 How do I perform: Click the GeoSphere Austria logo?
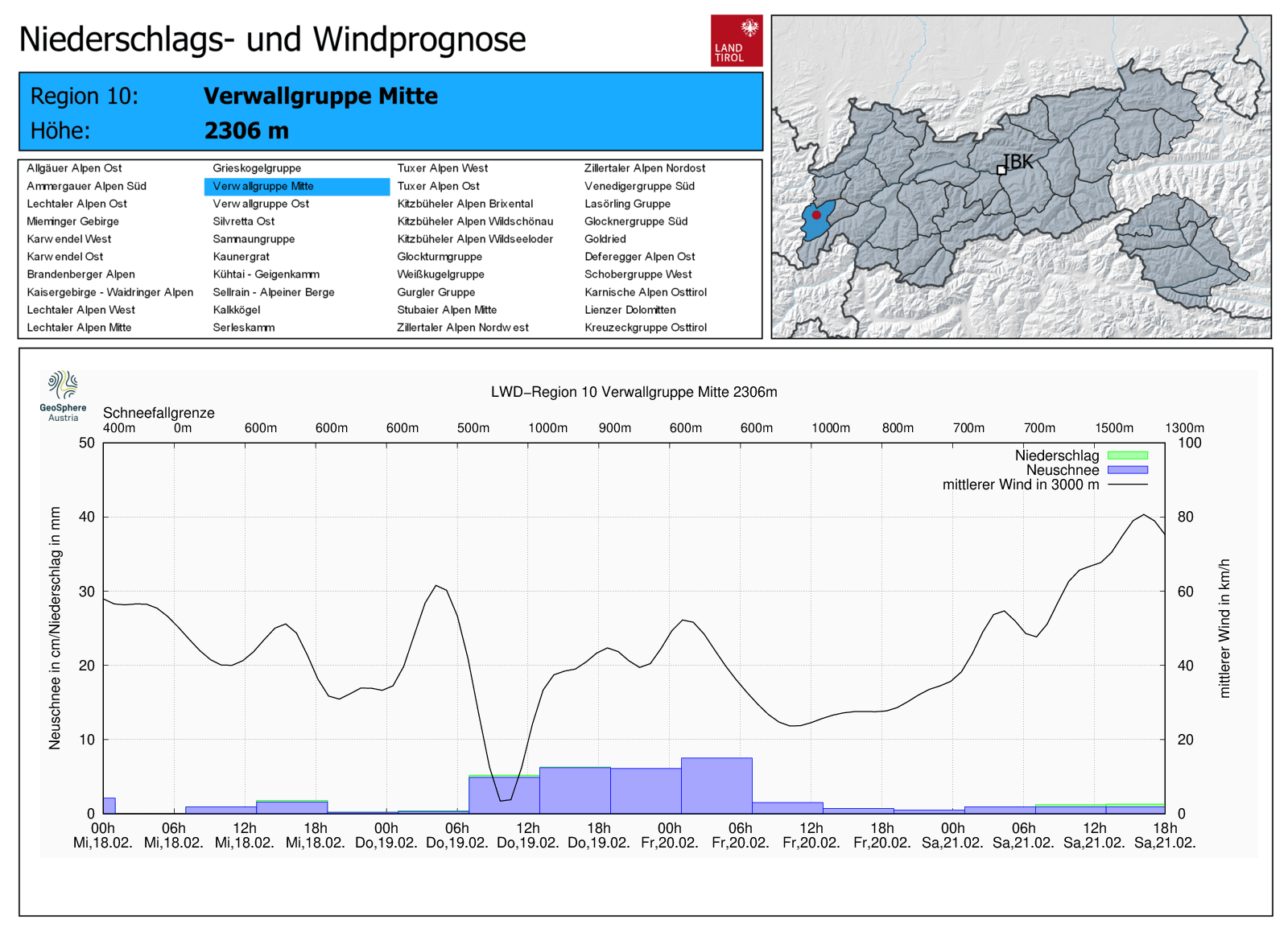[63, 396]
